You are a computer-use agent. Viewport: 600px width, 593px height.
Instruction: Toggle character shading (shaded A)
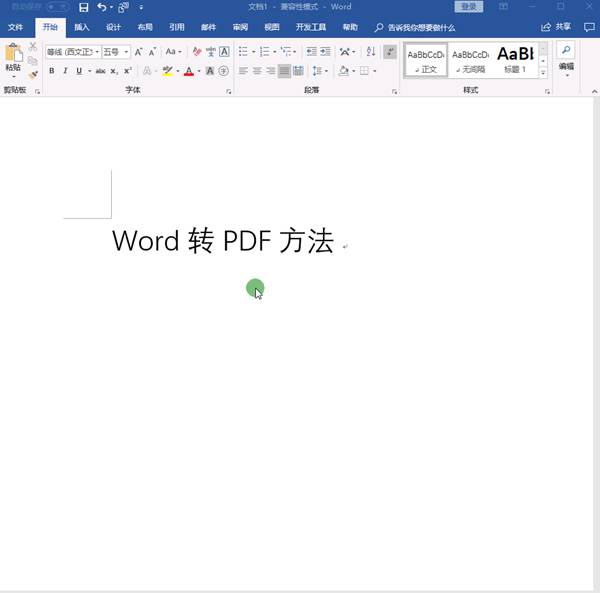tap(210, 71)
